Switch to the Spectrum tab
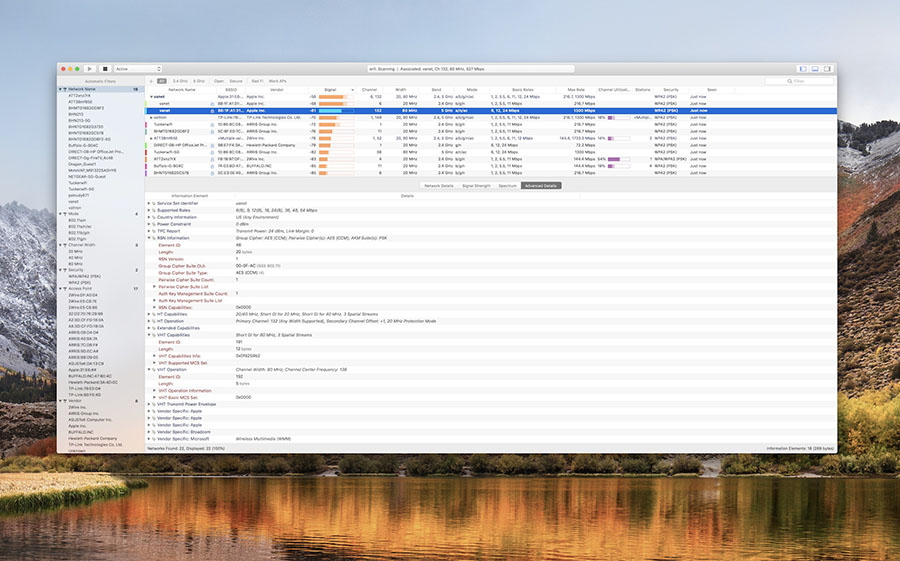The image size is (900, 561). click(507, 186)
